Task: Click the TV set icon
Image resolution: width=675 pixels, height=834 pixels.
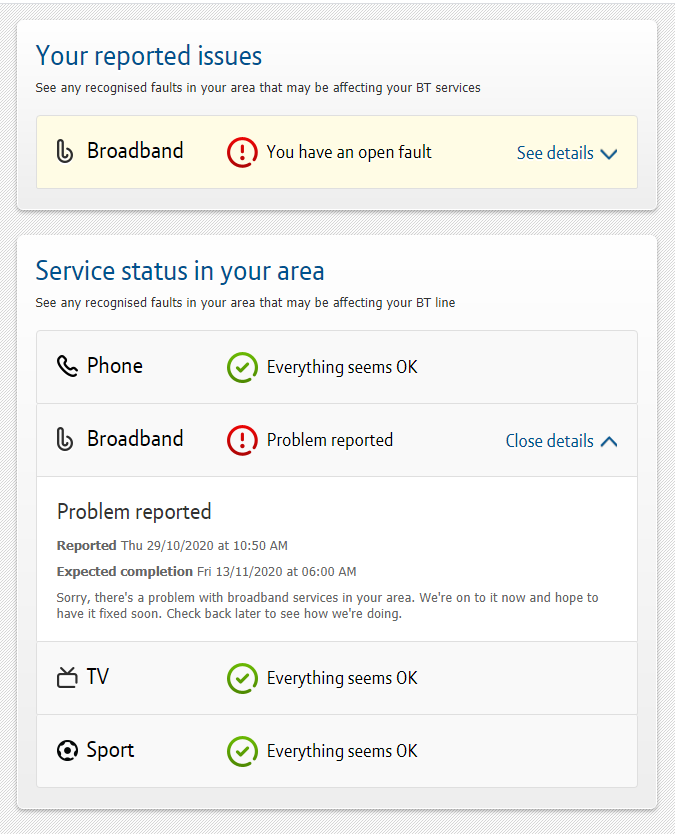Action: (67, 678)
